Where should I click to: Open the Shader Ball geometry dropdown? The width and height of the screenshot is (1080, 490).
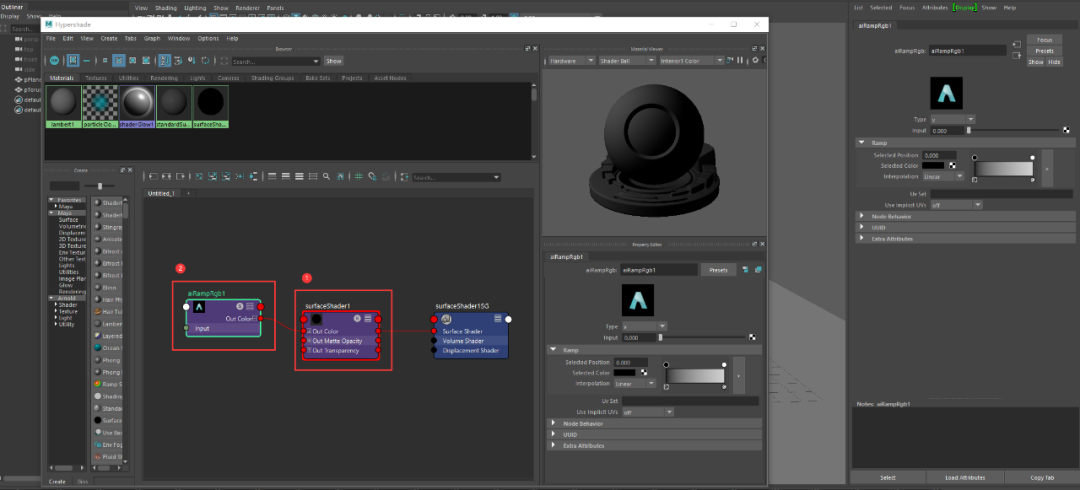coord(627,60)
